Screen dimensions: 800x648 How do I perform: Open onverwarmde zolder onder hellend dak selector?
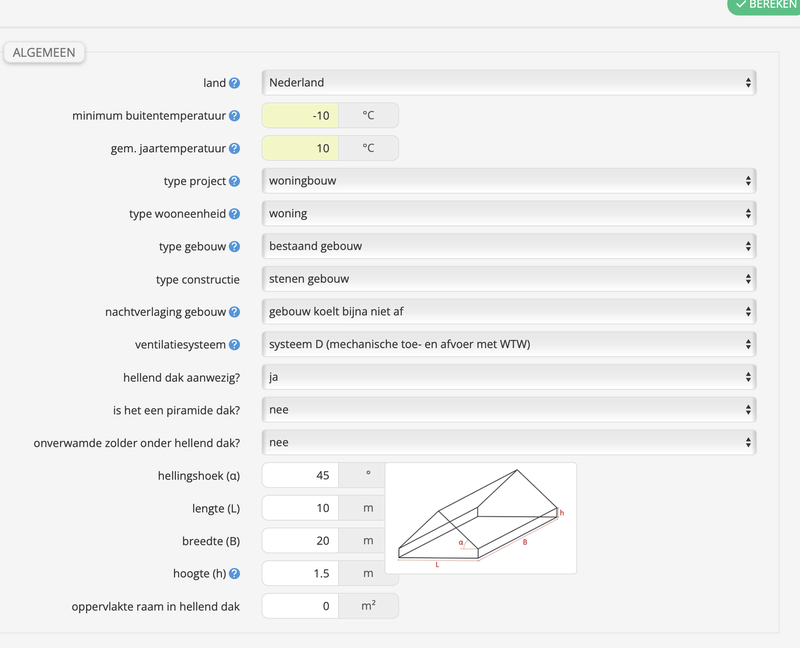[508, 442]
